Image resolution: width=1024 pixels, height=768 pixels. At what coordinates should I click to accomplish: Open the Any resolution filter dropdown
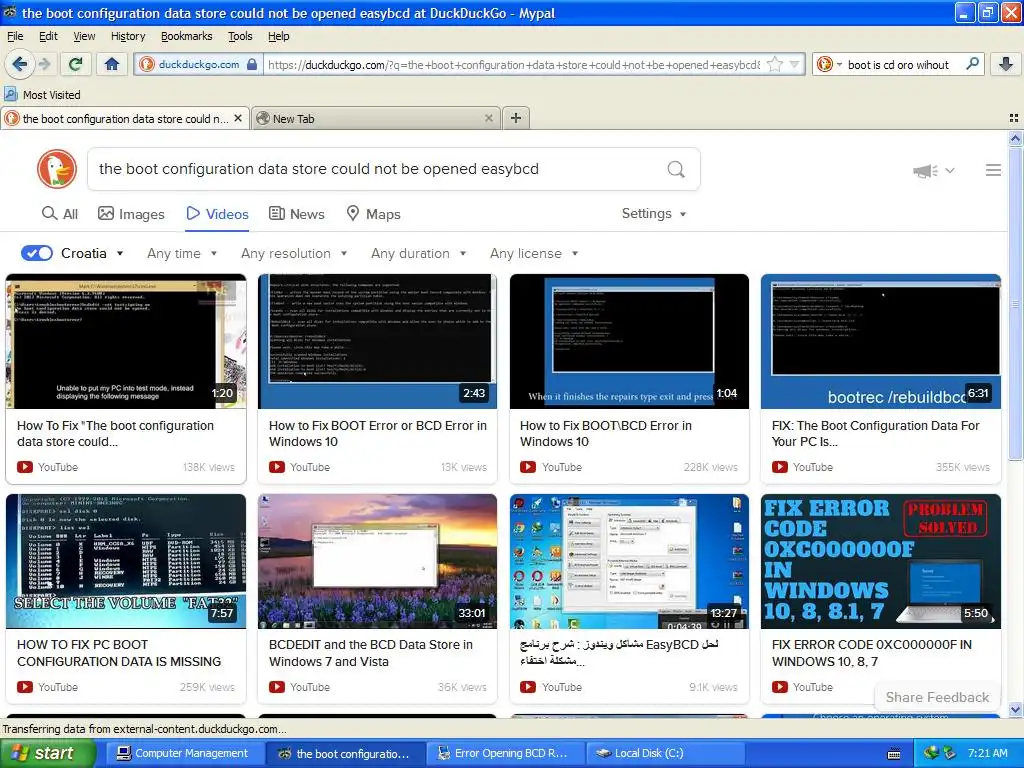(294, 253)
